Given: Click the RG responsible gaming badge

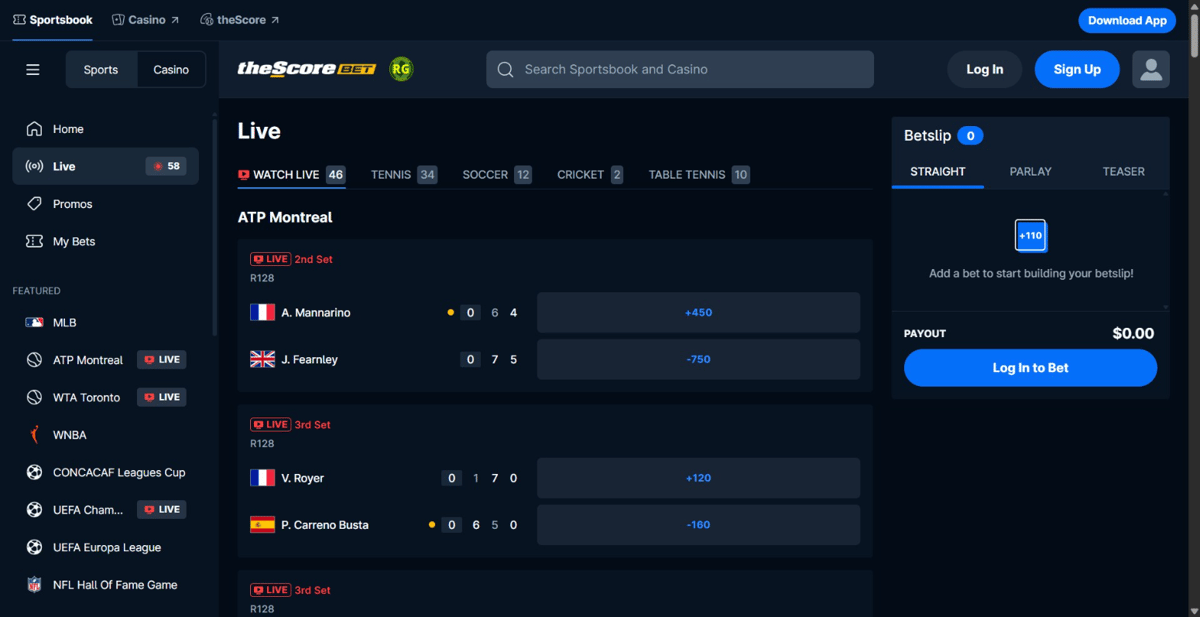Looking at the screenshot, I should (401, 69).
